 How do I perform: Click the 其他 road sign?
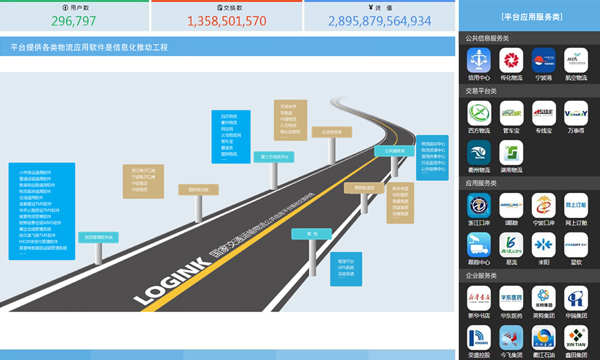click(311, 234)
